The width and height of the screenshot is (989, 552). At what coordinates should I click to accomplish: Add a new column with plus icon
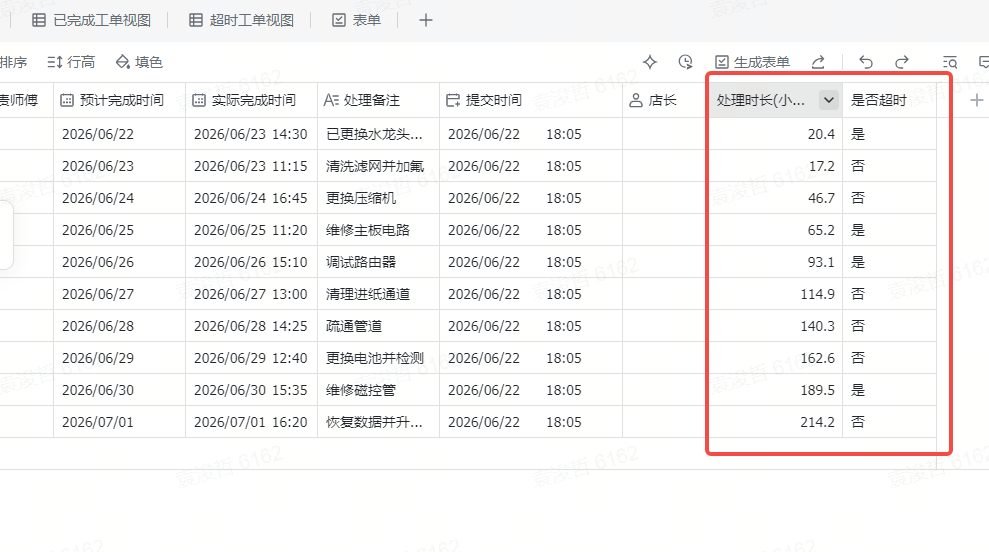coord(976,100)
